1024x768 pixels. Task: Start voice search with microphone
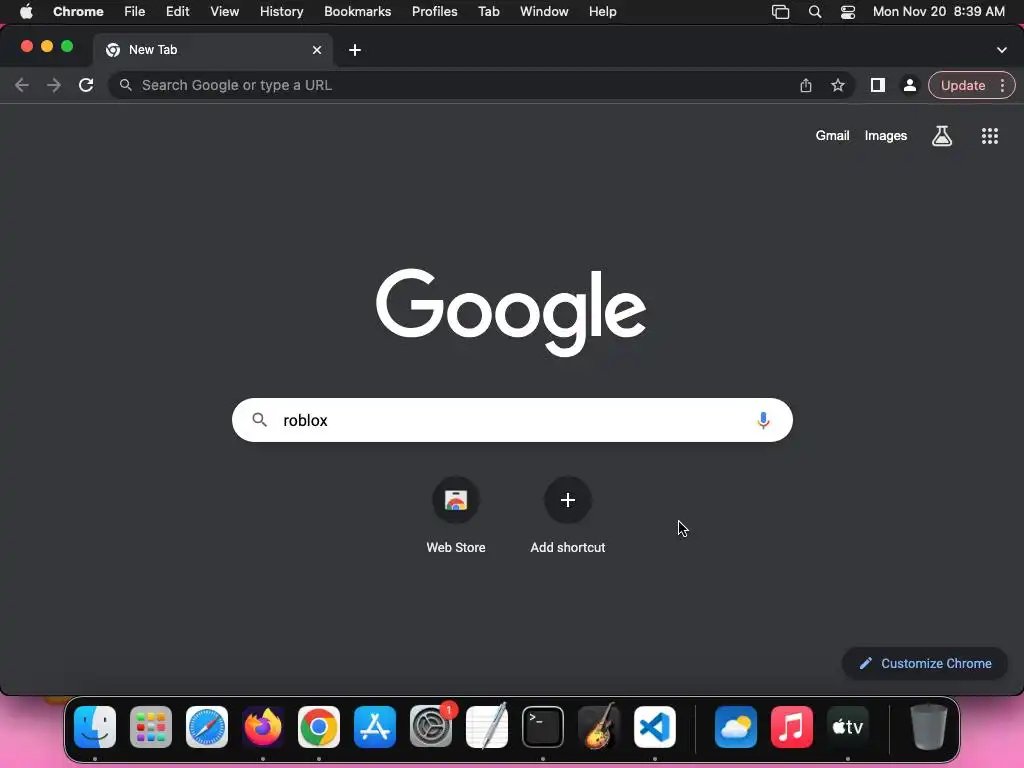pos(763,421)
